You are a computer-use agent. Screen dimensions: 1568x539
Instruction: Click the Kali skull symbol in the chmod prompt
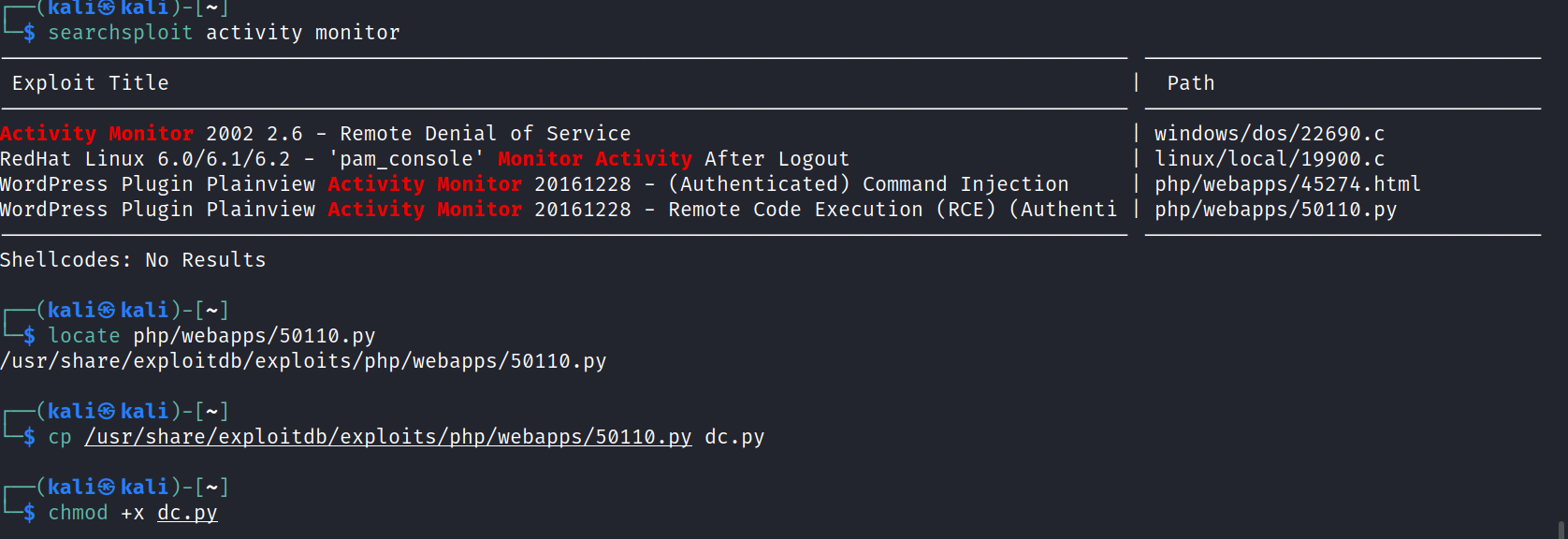(x=108, y=488)
